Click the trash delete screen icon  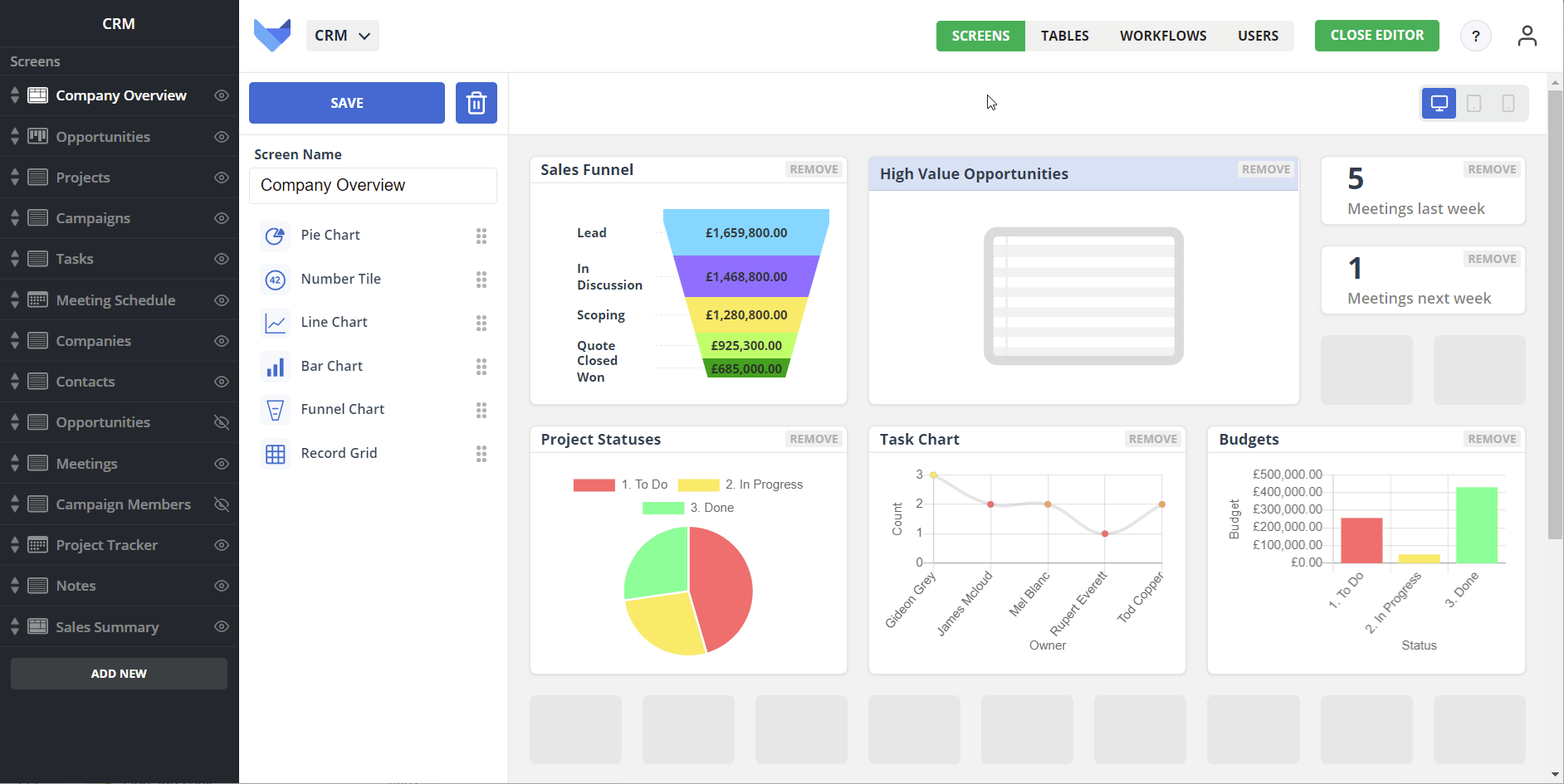(x=477, y=103)
